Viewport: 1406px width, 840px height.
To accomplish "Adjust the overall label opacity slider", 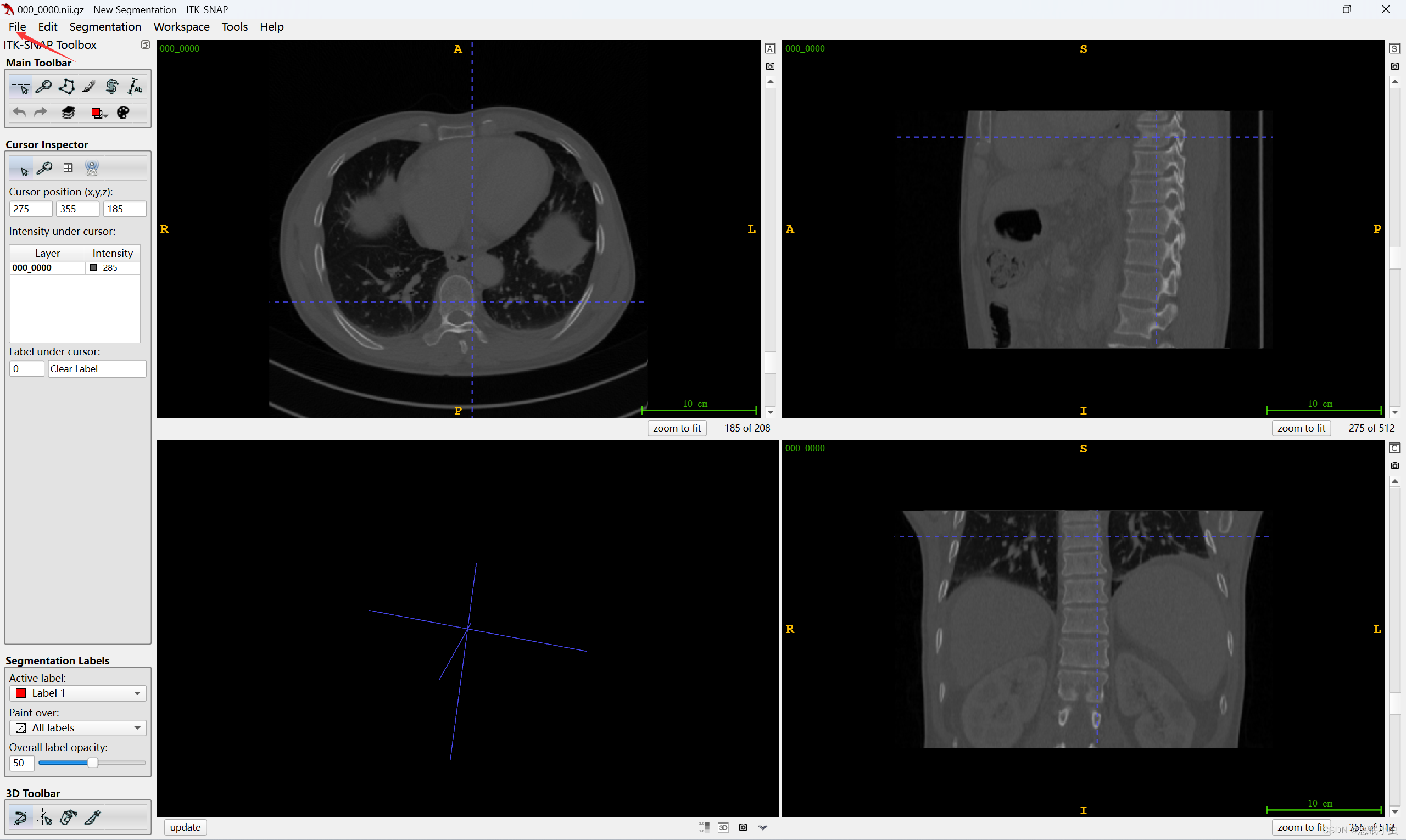I will pos(93,763).
